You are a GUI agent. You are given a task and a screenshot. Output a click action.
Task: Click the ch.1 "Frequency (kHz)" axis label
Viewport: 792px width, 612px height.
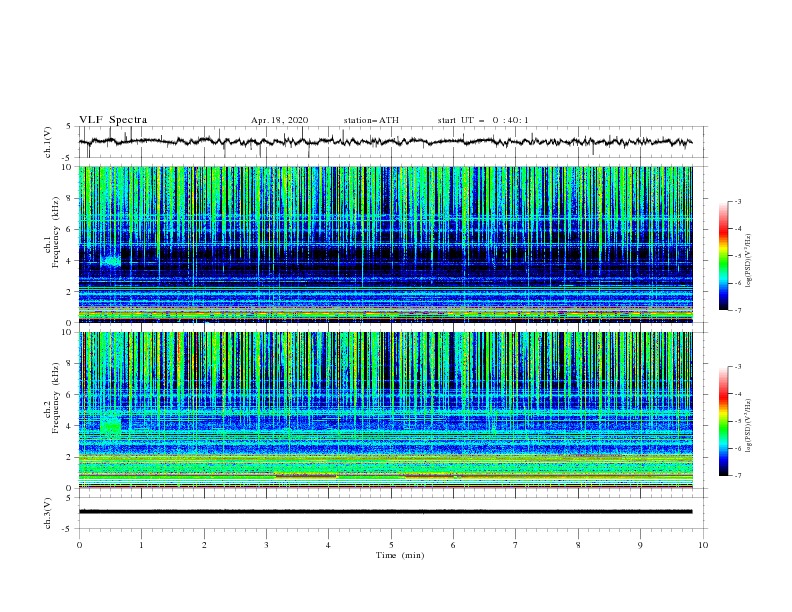point(55,232)
